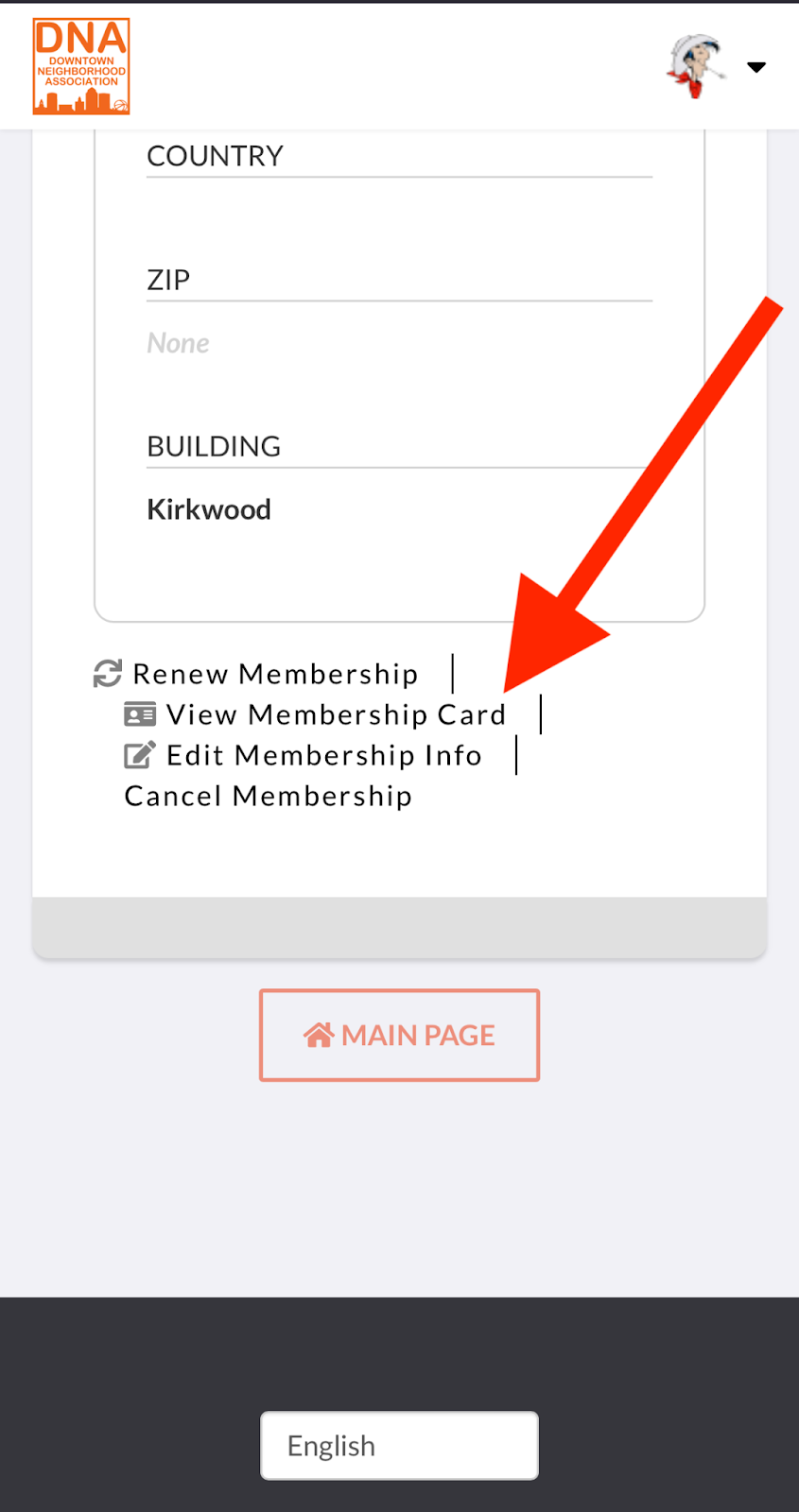Choose Edit Membership Info

tap(324, 755)
